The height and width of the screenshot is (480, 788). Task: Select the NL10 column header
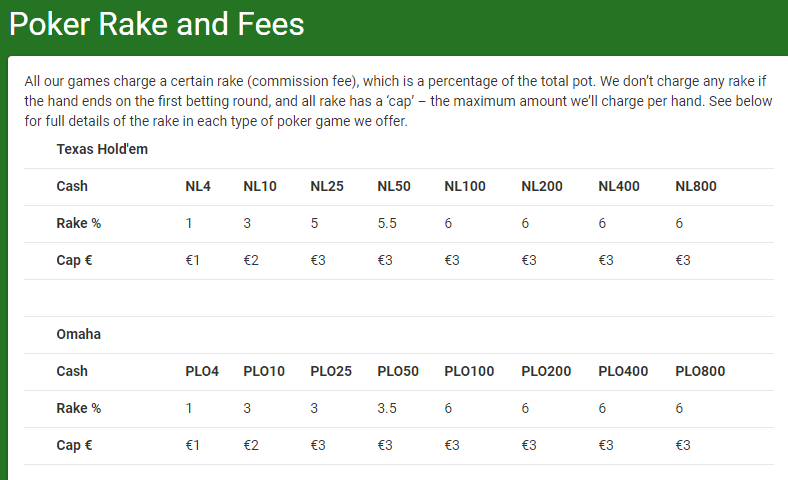point(260,186)
